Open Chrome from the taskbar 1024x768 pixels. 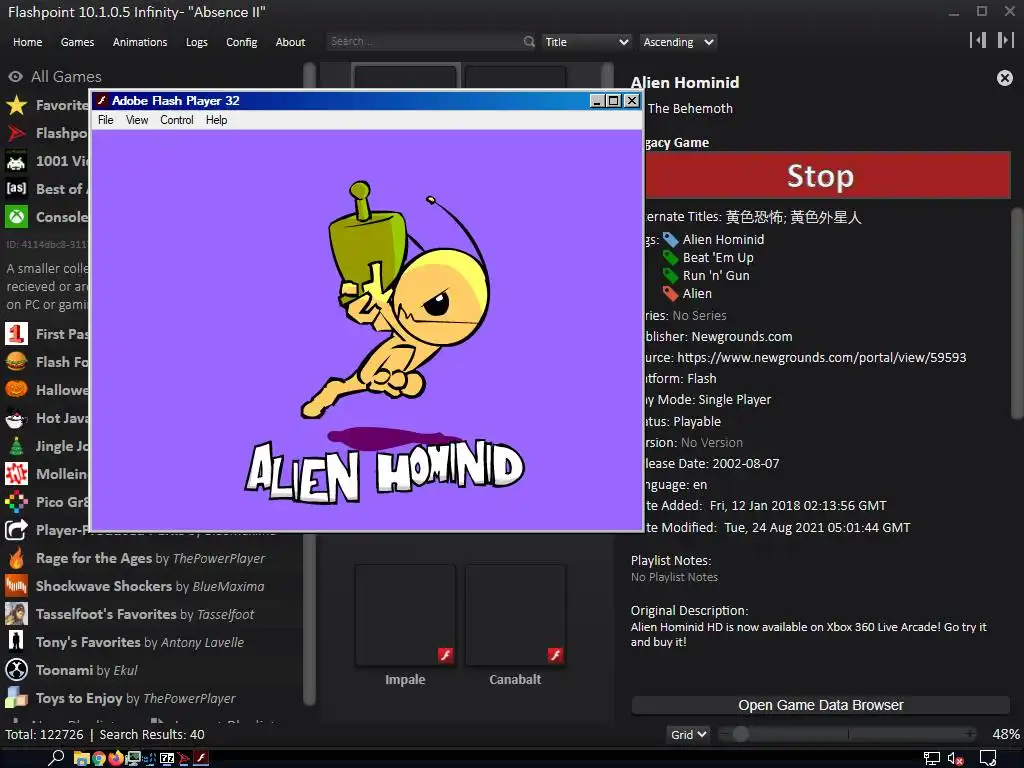click(99, 758)
